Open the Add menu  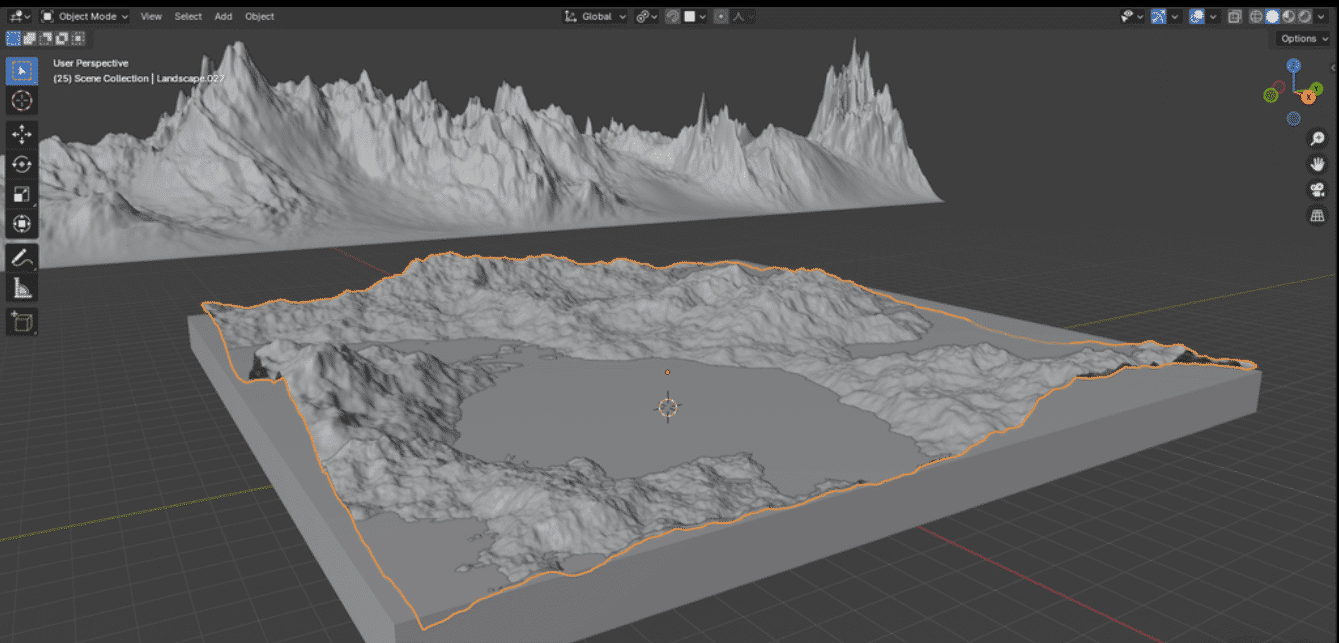tap(223, 17)
